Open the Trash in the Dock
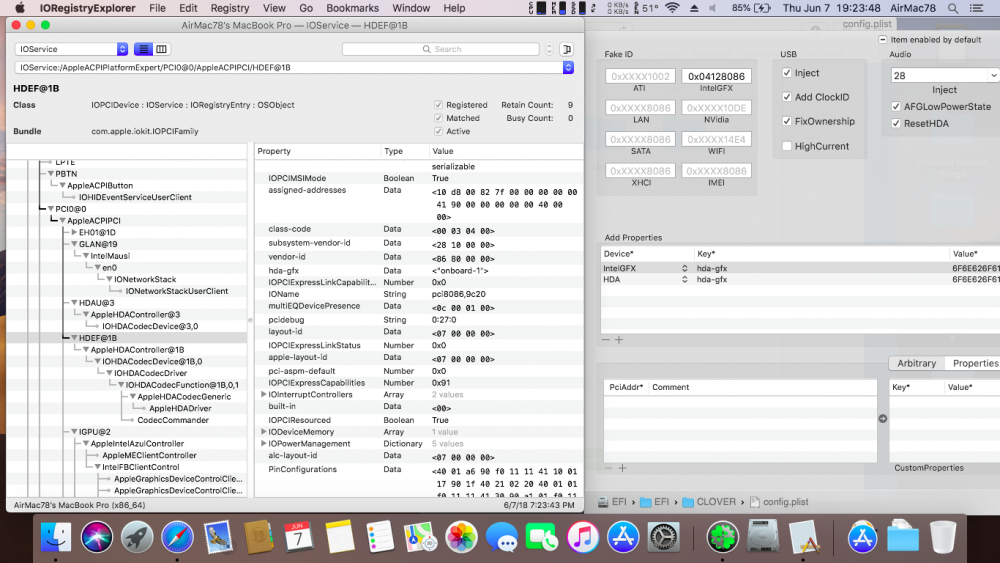This screenshot has height=563, width=1000. click(943, 537)
